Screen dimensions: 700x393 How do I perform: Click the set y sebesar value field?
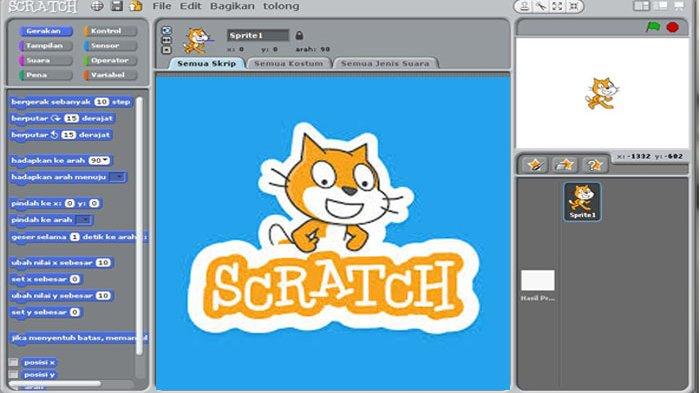click(x=75, y=312)
